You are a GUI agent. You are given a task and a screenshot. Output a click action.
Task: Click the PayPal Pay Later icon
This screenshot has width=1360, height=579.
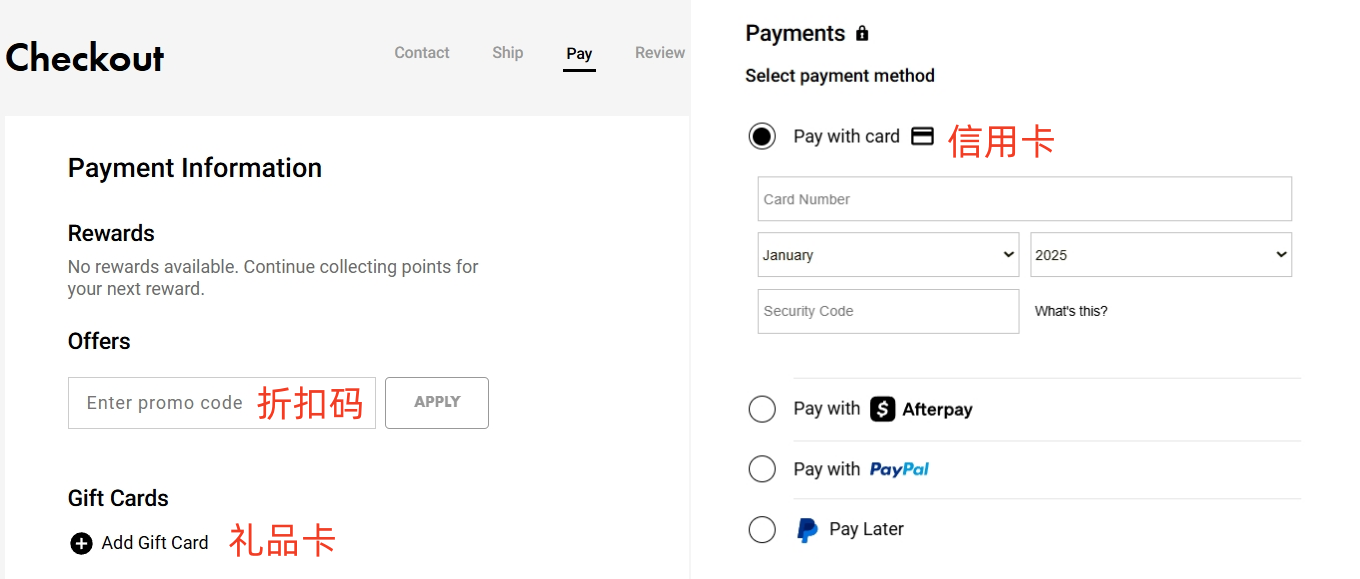[807, 530]
